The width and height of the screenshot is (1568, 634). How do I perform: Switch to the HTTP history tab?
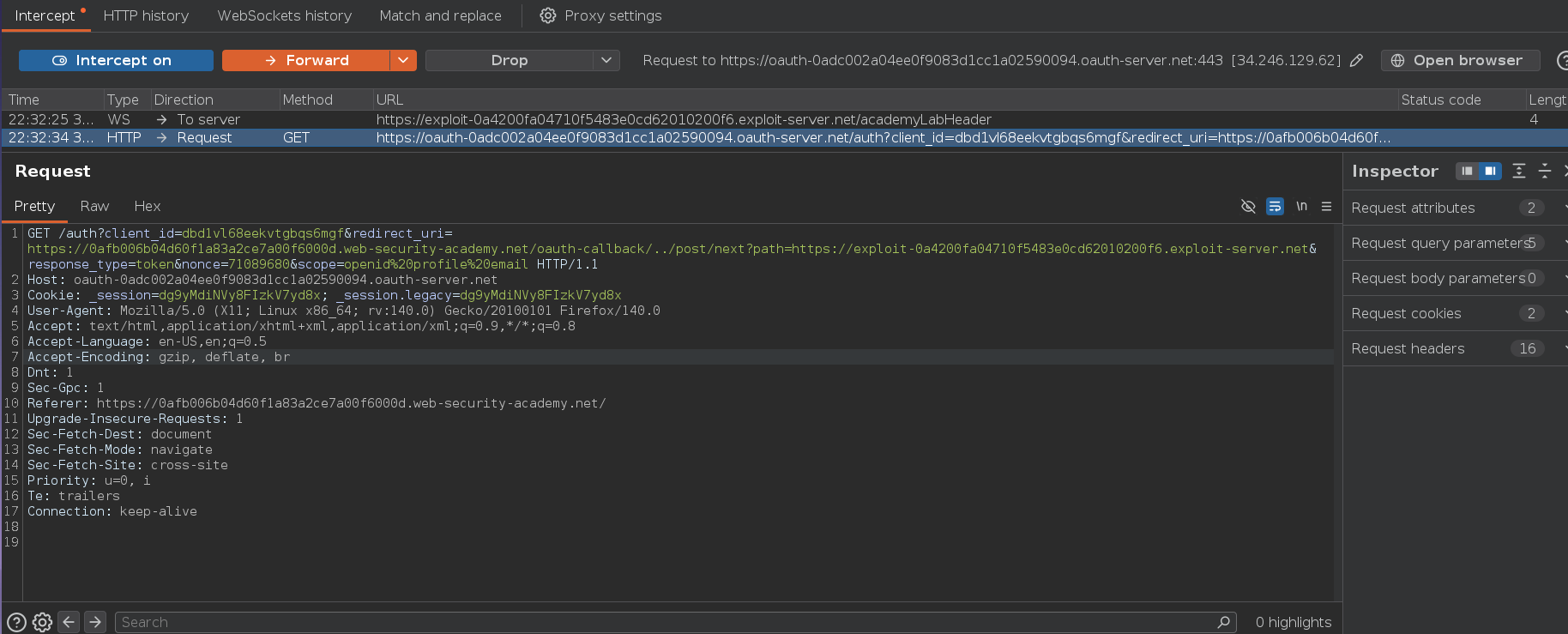pos(146,15)
